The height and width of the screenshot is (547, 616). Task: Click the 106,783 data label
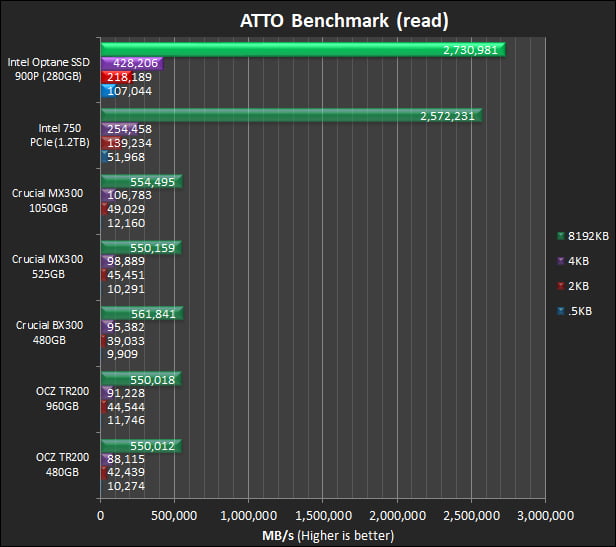(129, 195)
